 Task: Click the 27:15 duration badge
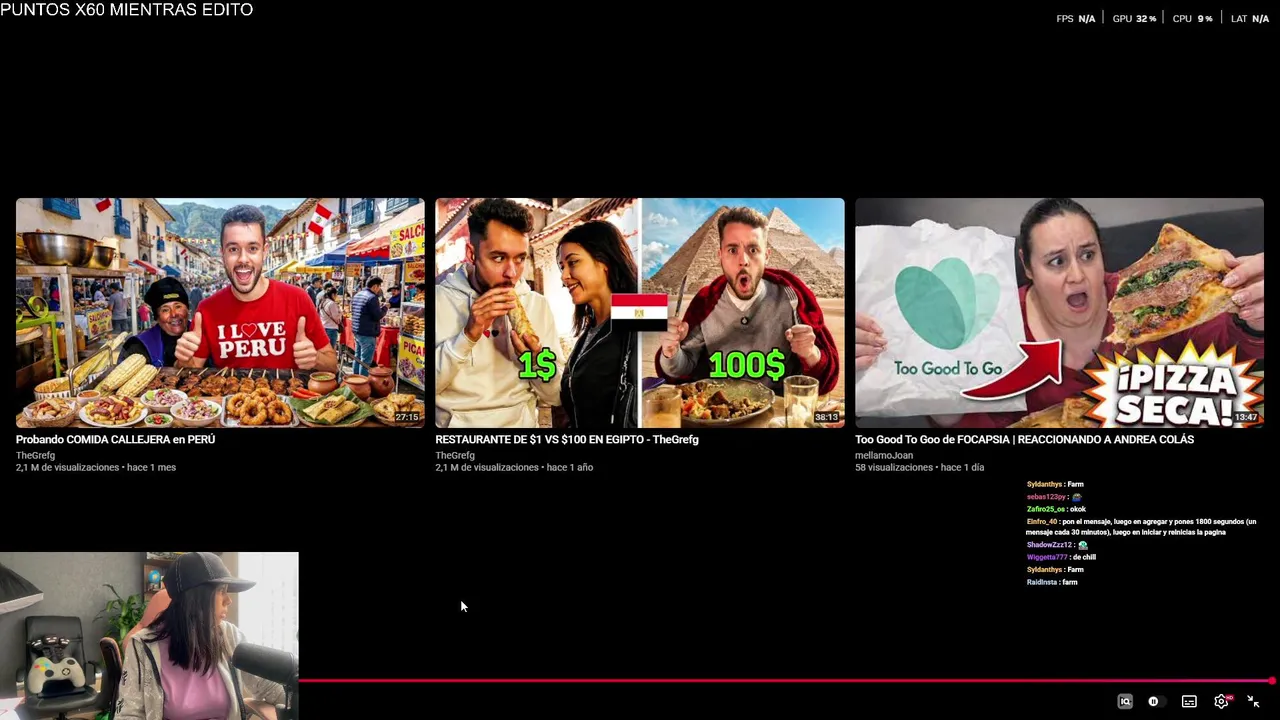tap(406, 417)
